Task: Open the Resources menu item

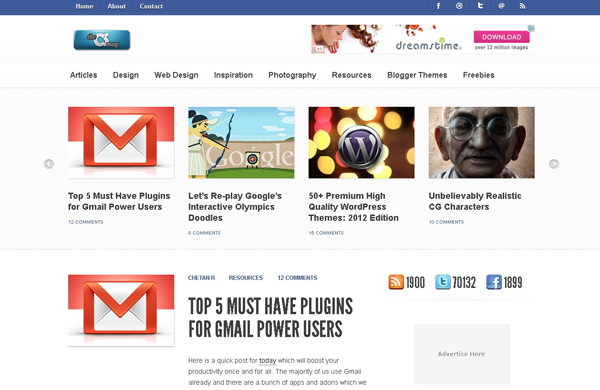Action: click(x=351, y=75)
